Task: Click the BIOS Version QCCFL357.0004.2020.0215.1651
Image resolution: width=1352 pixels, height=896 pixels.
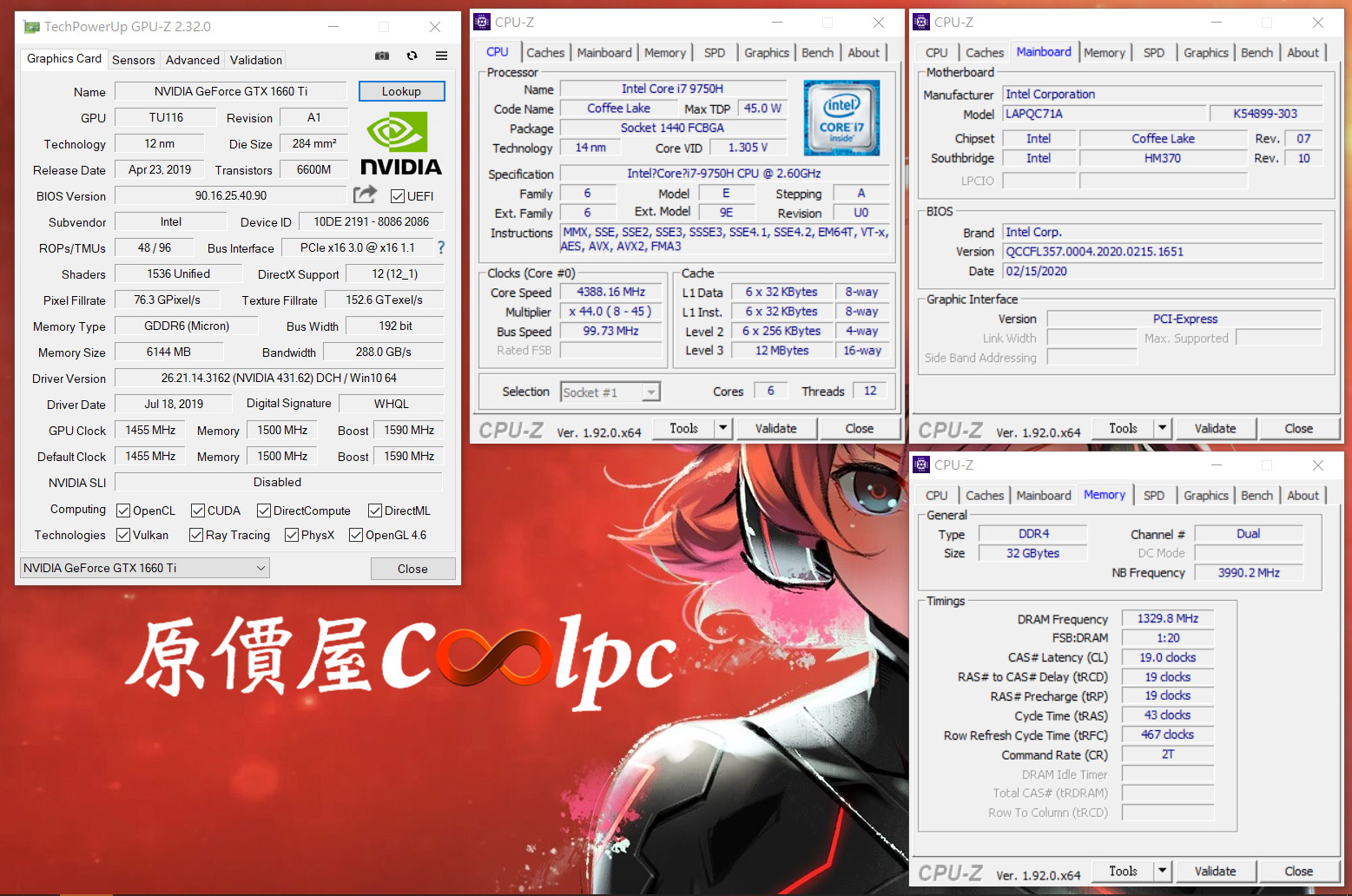Action: point(1163,252)
